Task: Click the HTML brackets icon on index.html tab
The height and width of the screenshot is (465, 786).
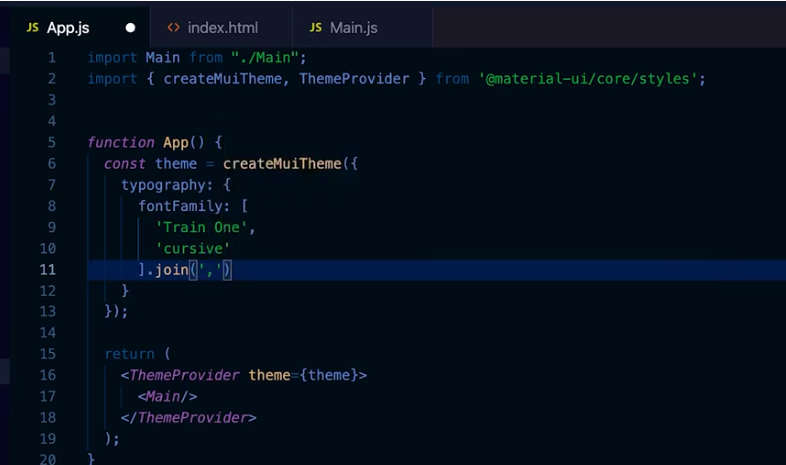Action: tap(173, 28)
